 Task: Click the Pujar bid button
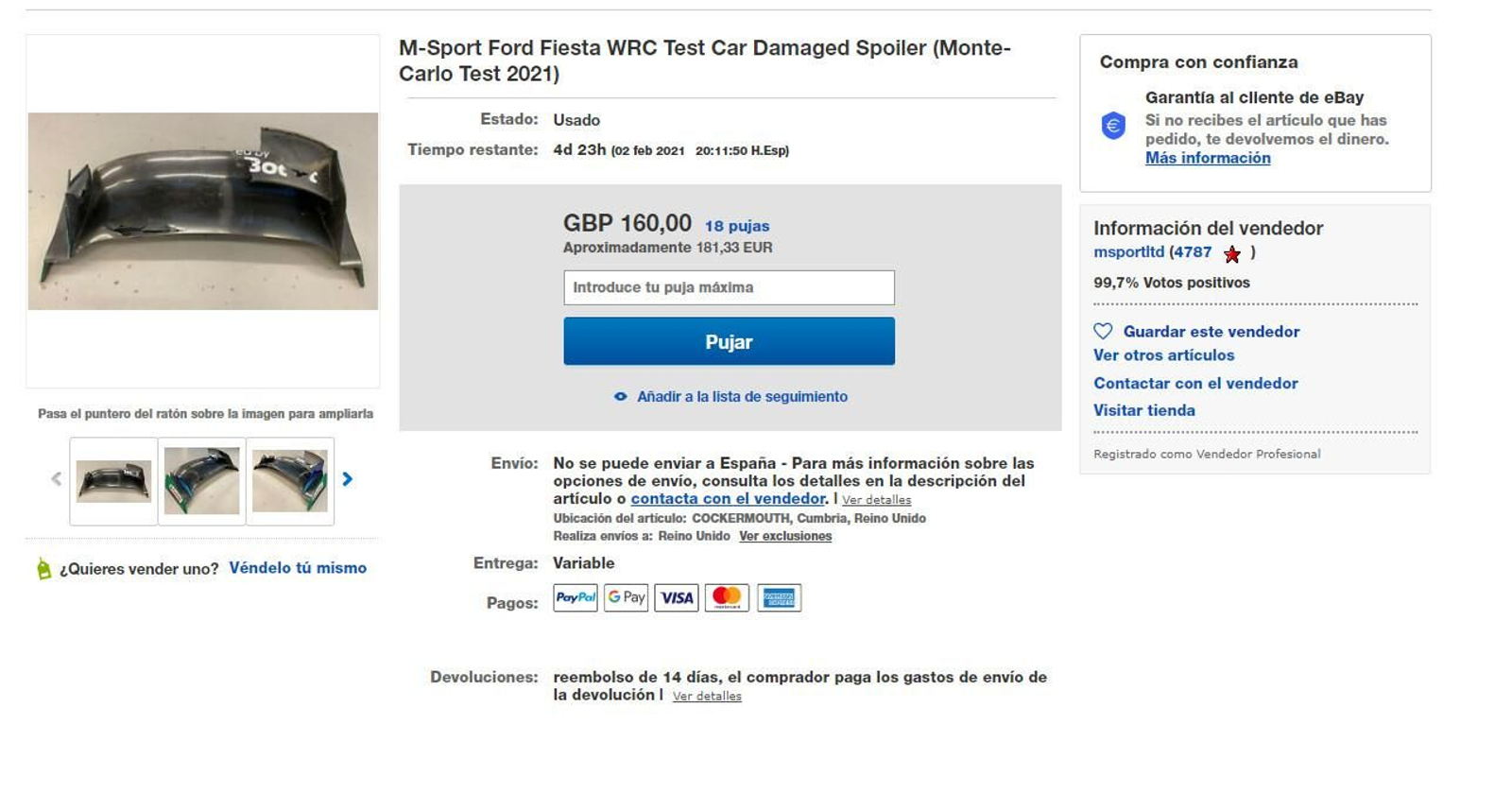[729, 341]
